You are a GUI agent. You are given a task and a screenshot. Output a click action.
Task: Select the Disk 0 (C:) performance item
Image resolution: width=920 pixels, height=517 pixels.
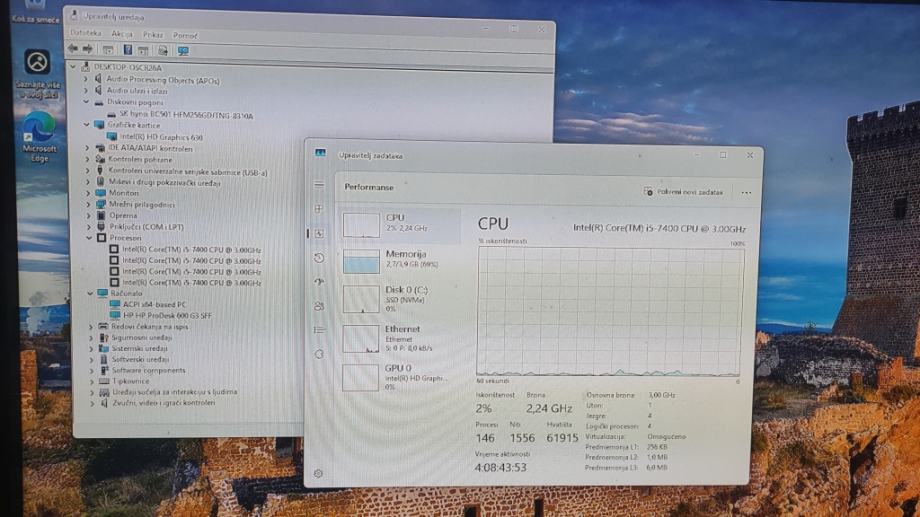(401, 298)
